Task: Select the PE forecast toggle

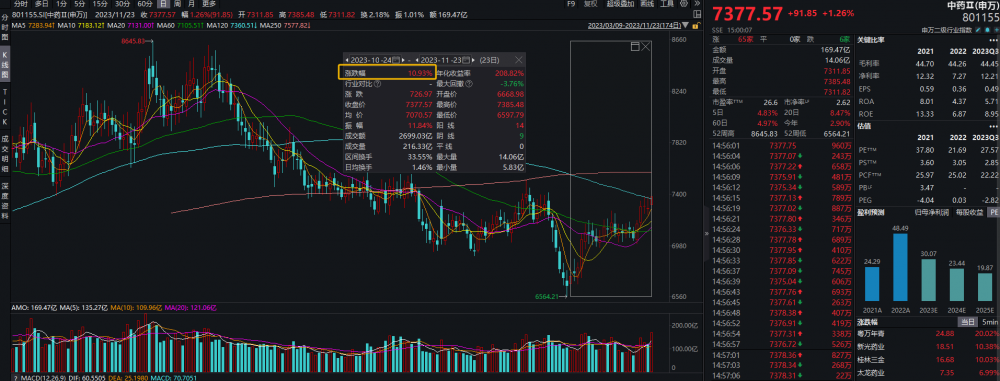Action: pyautogui.click(x=993, y=211)
